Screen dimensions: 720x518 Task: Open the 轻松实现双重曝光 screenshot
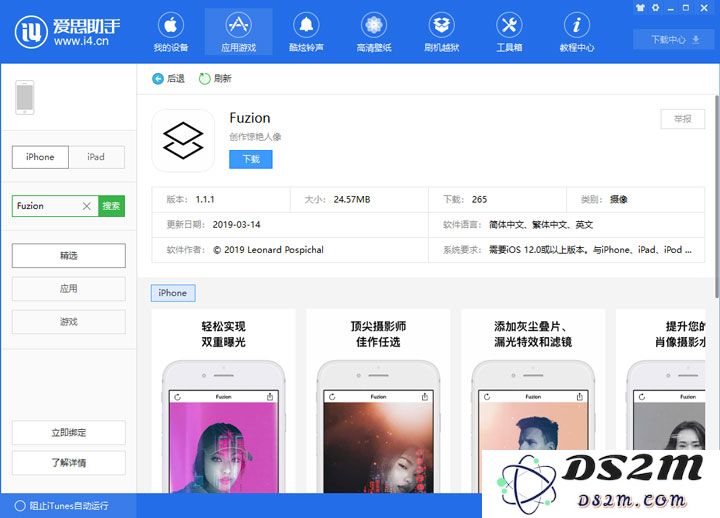223,401
